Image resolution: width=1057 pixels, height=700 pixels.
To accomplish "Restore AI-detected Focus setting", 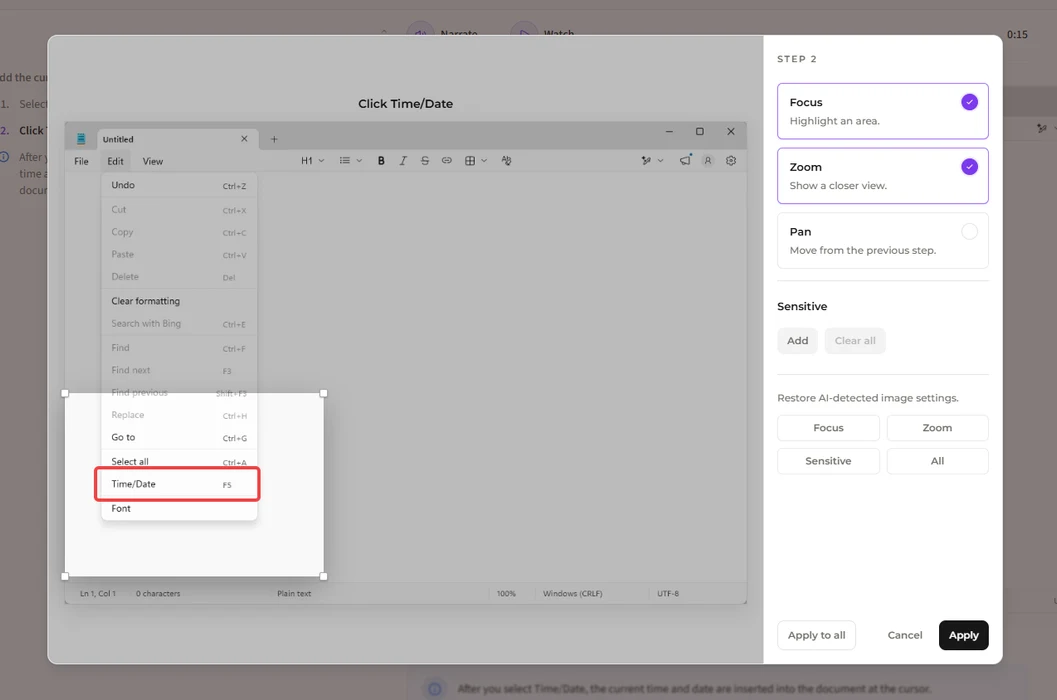I will [x=828, y=428].
